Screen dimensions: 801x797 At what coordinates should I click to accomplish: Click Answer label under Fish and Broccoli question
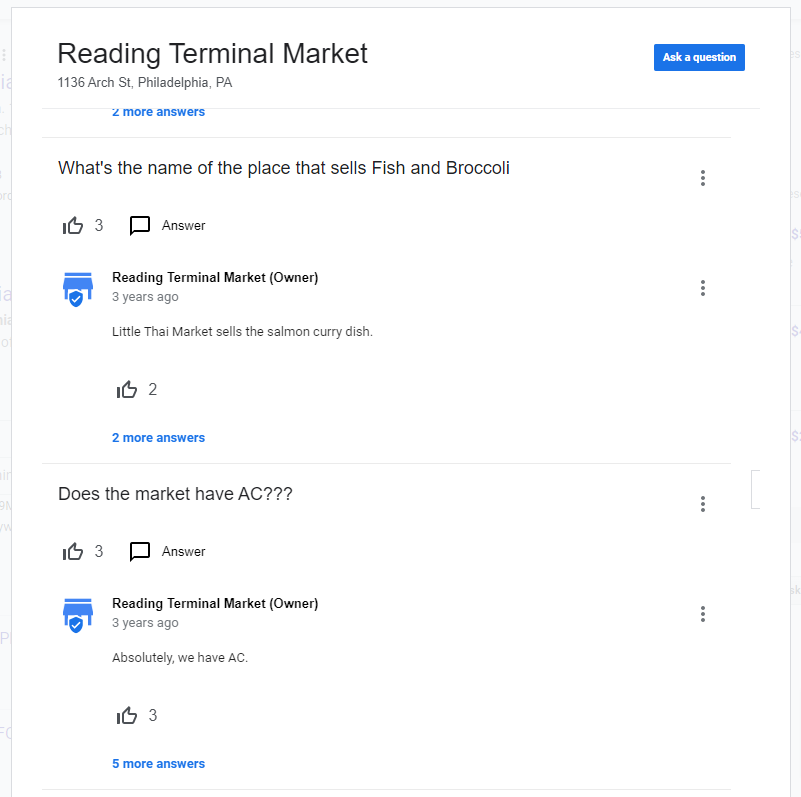coord(183,225)
